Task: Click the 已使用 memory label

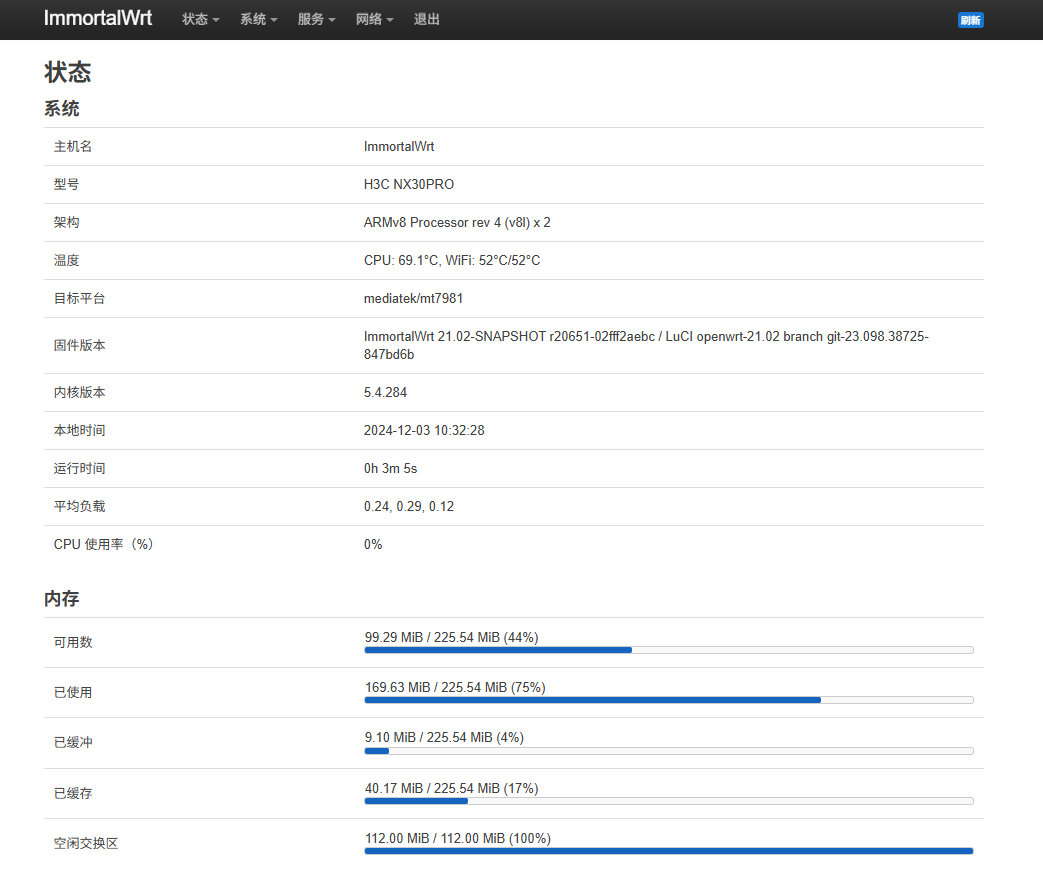Action: point(73,692)
